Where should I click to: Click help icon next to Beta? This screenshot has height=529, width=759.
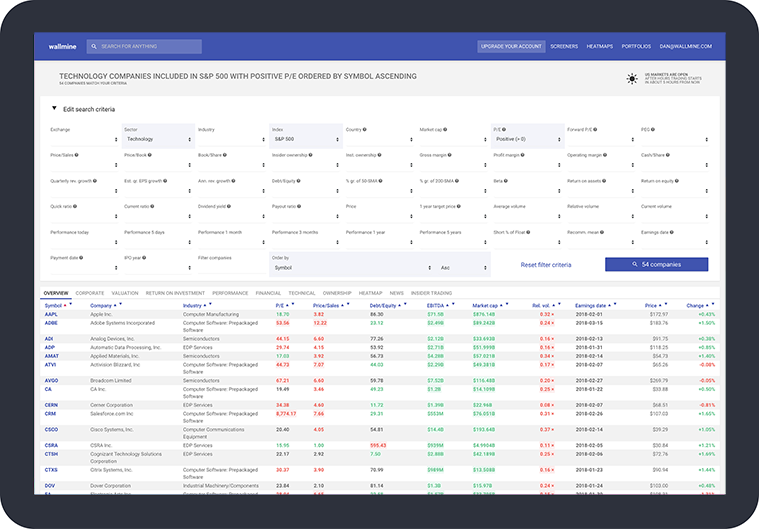pos(506,181)
